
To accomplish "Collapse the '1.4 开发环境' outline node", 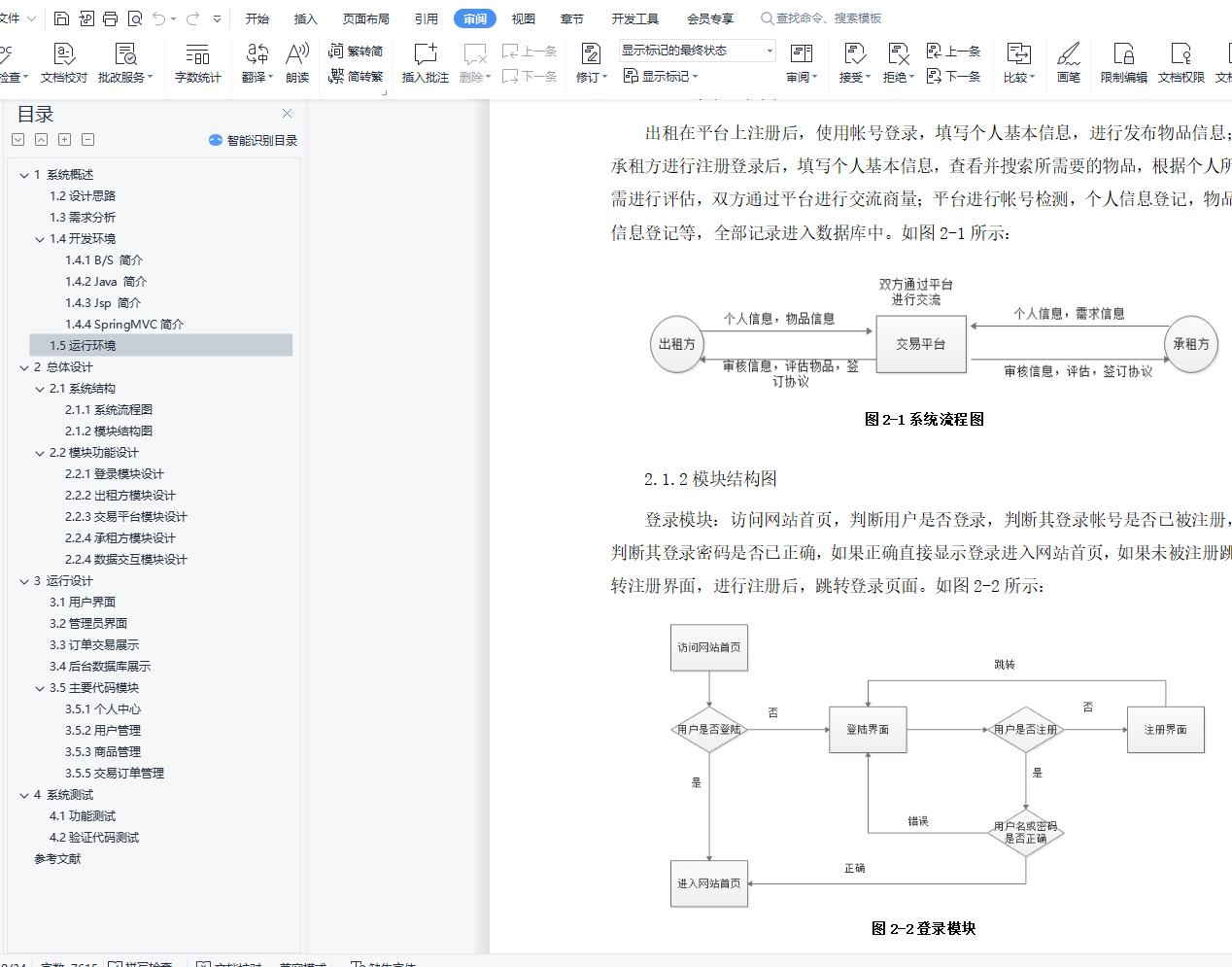I will pyautogui.click(x=40, y=239).
